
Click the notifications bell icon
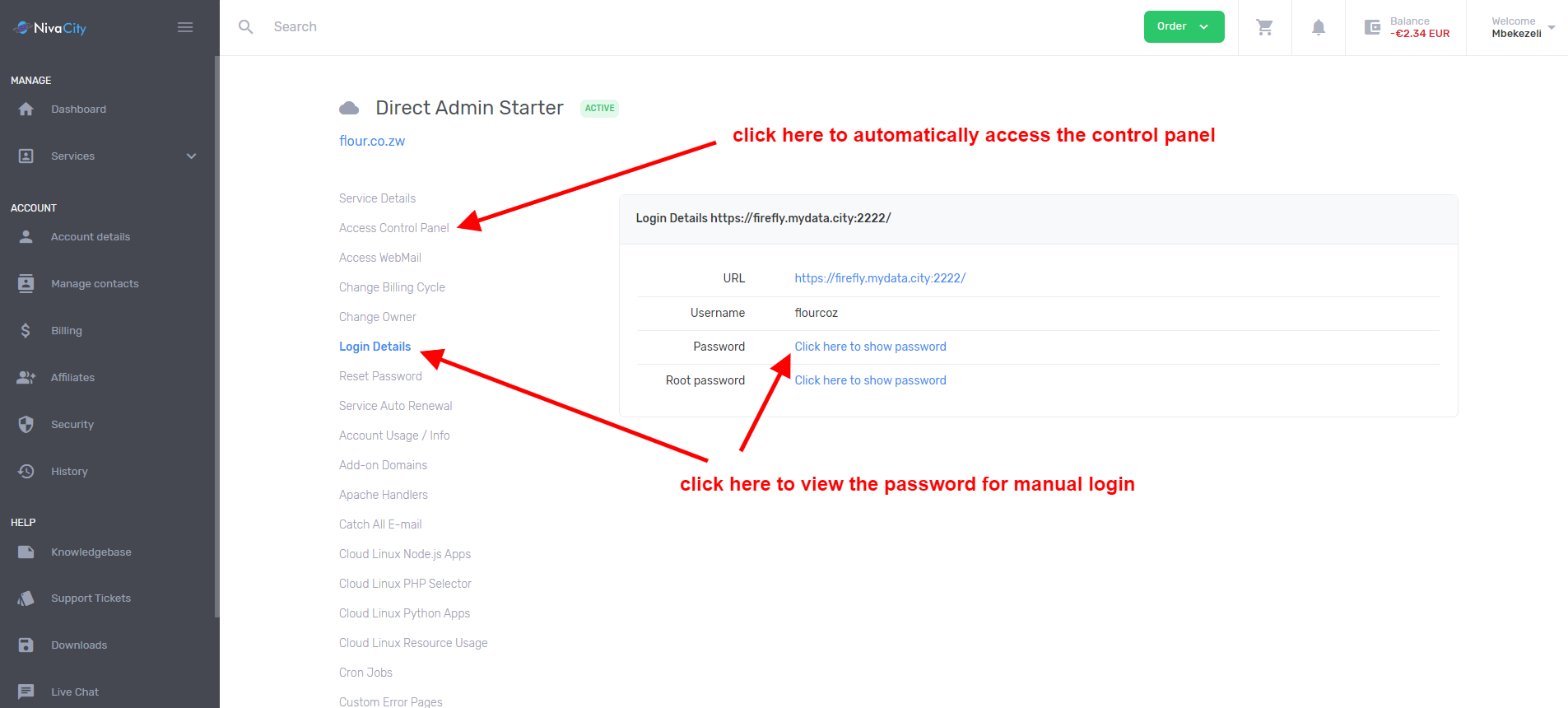1318,27
